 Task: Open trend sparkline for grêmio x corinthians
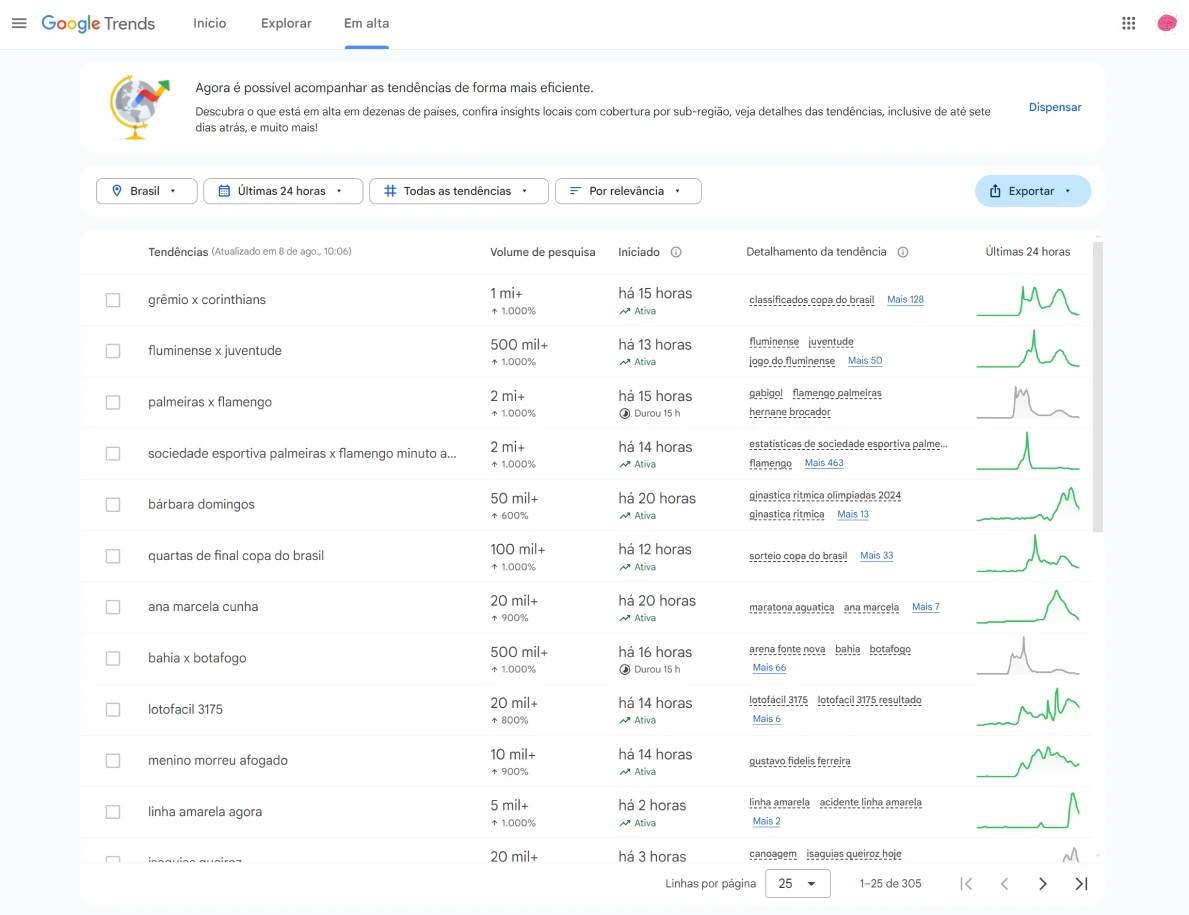(1027, 300)
